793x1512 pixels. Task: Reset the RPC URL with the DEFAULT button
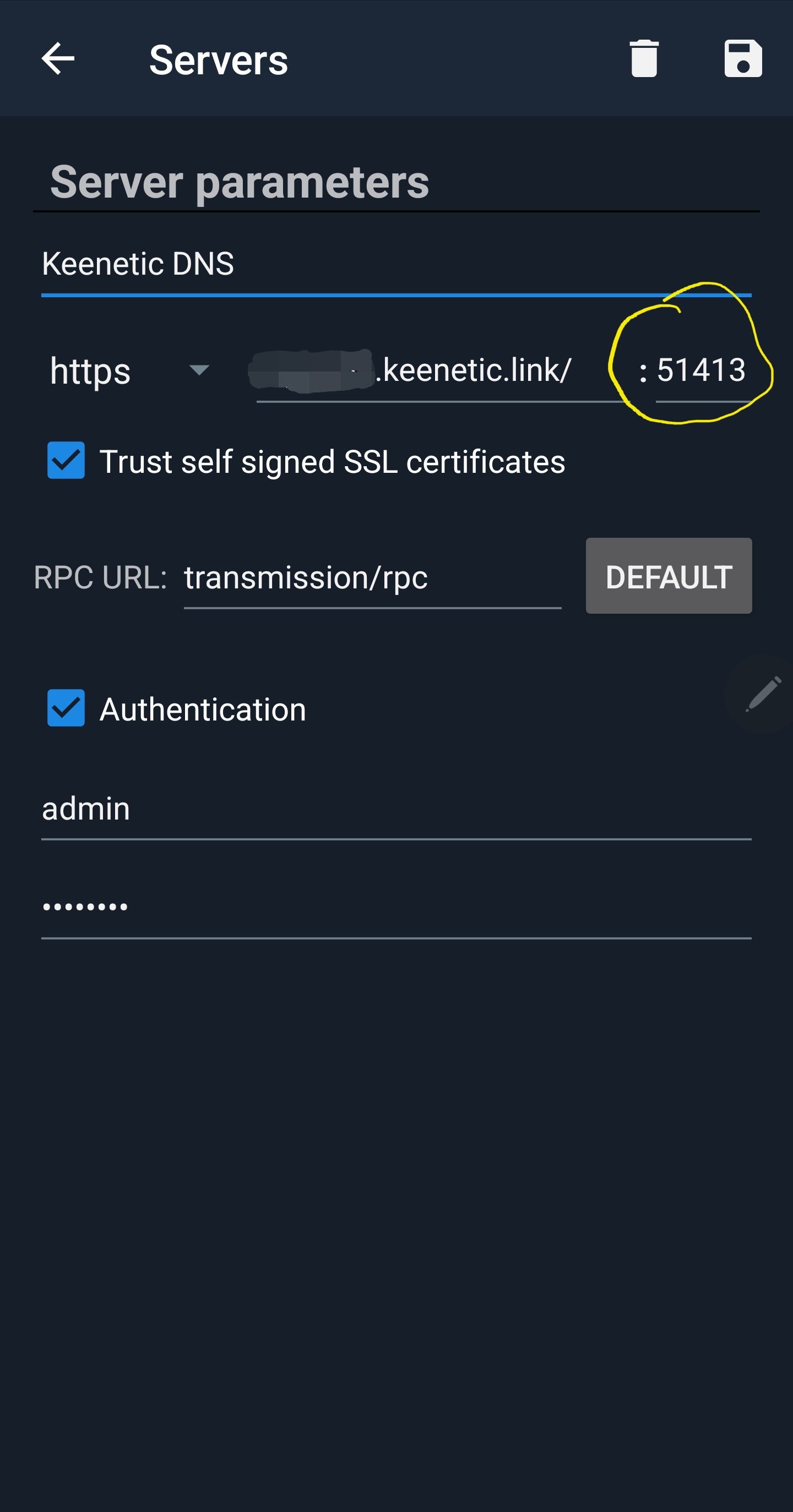click(669, 576)
